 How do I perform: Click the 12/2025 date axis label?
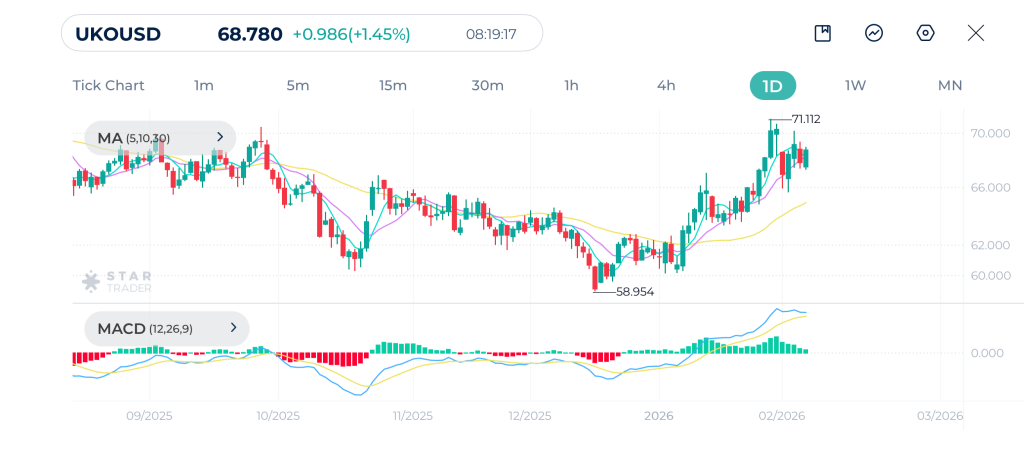(530, 416)
